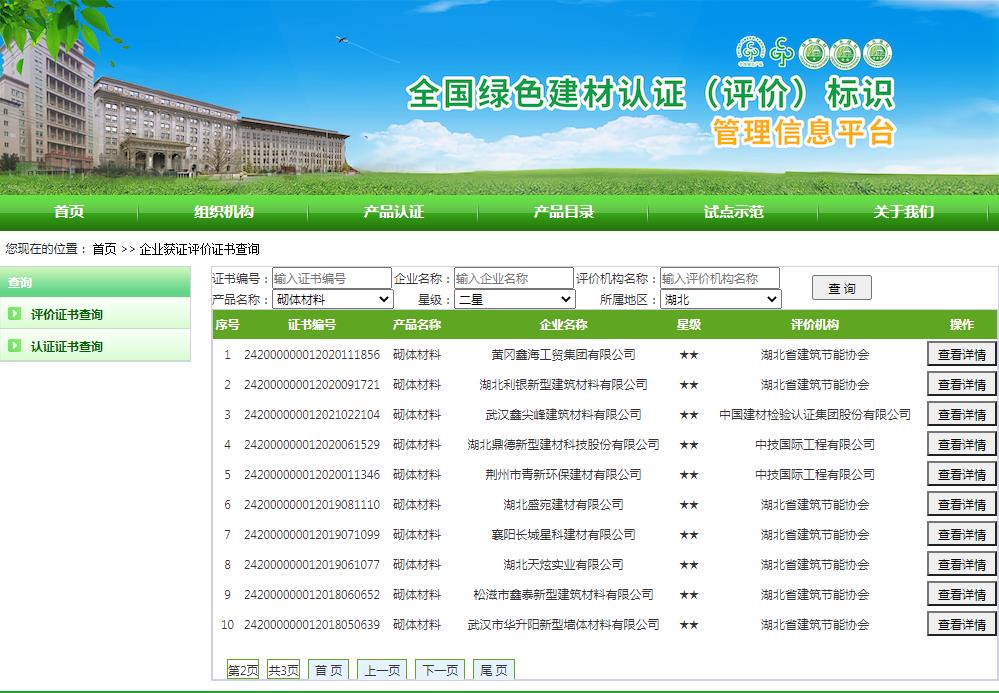999x693 pixels.
Task: Open the 所属地区 dropdown showing 湖北
Action: (720, 299)
